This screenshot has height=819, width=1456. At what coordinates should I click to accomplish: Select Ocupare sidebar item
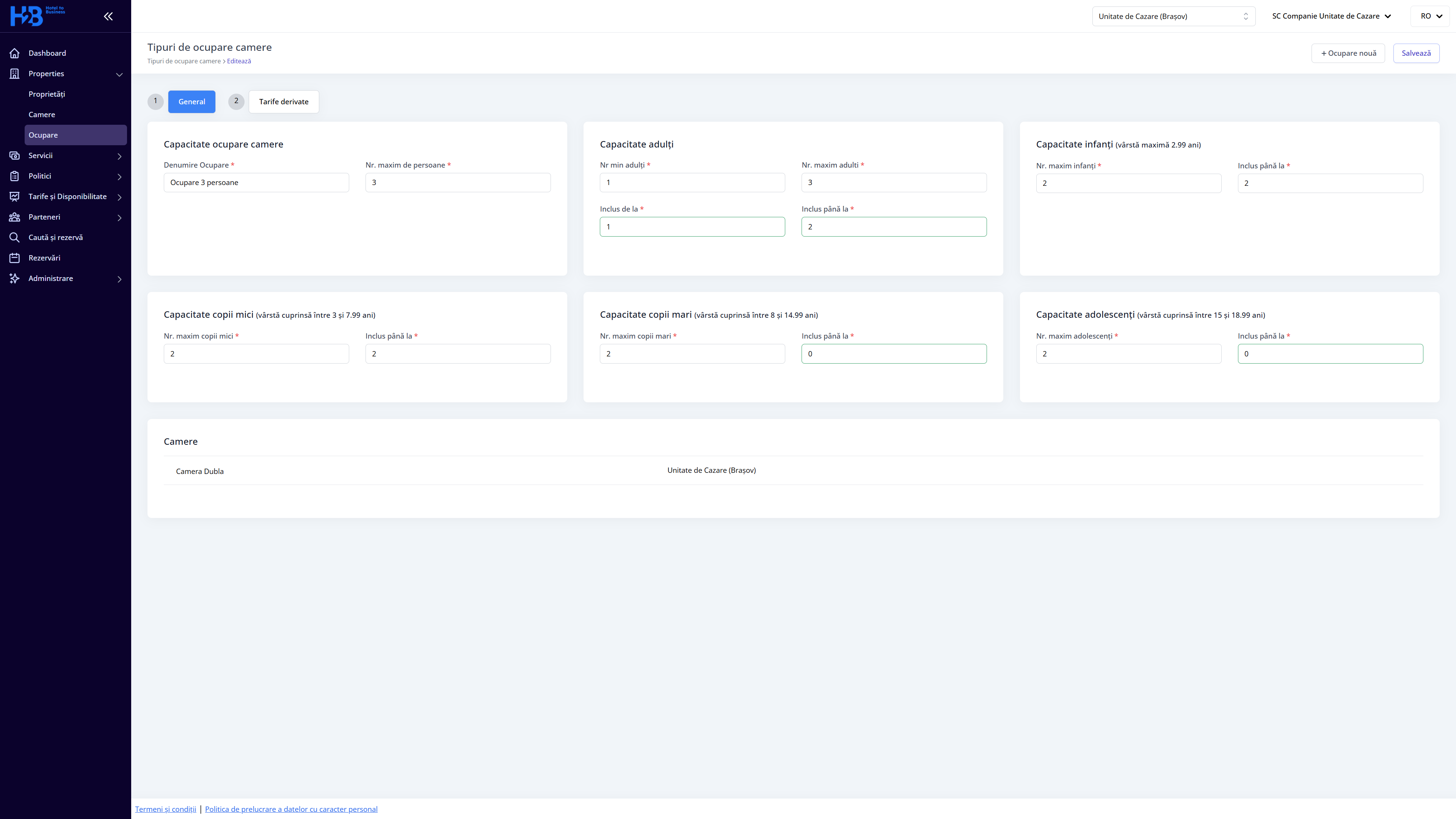pos(76,135)
